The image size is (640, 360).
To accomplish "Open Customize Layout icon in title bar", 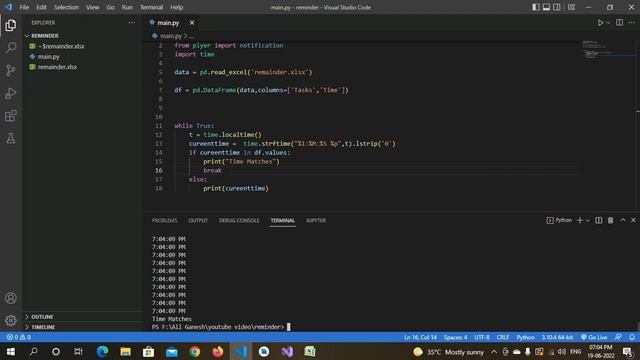I will (x=571, y=7).
